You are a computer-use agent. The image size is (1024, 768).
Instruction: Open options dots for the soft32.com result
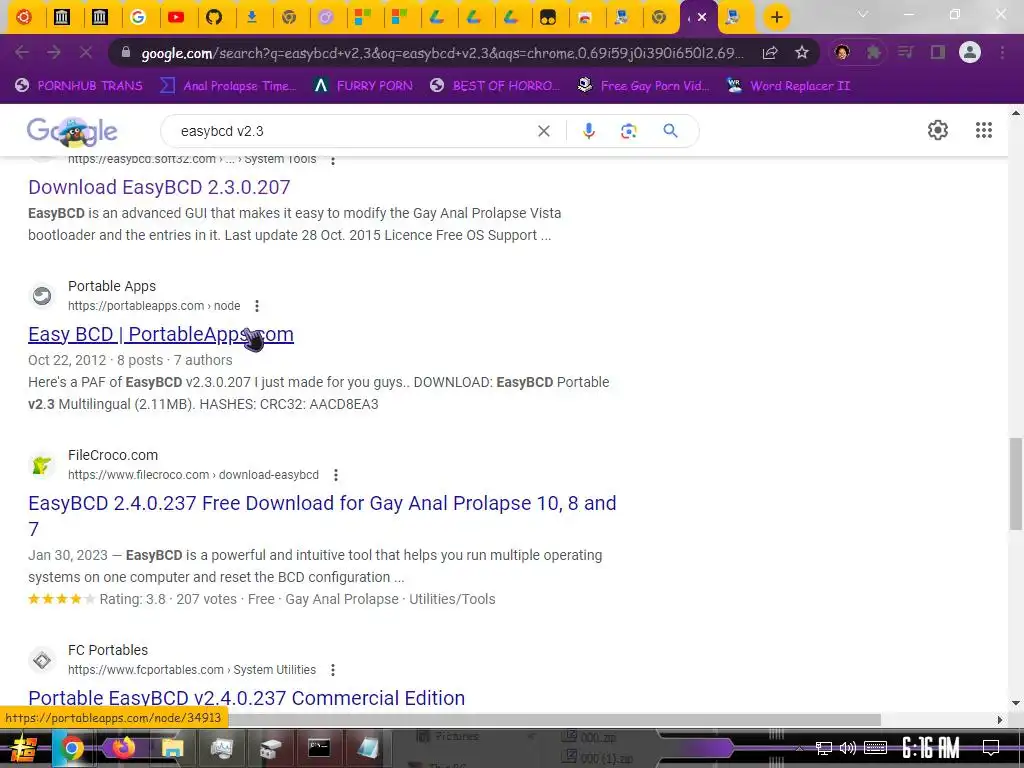(x=332, y=160)
